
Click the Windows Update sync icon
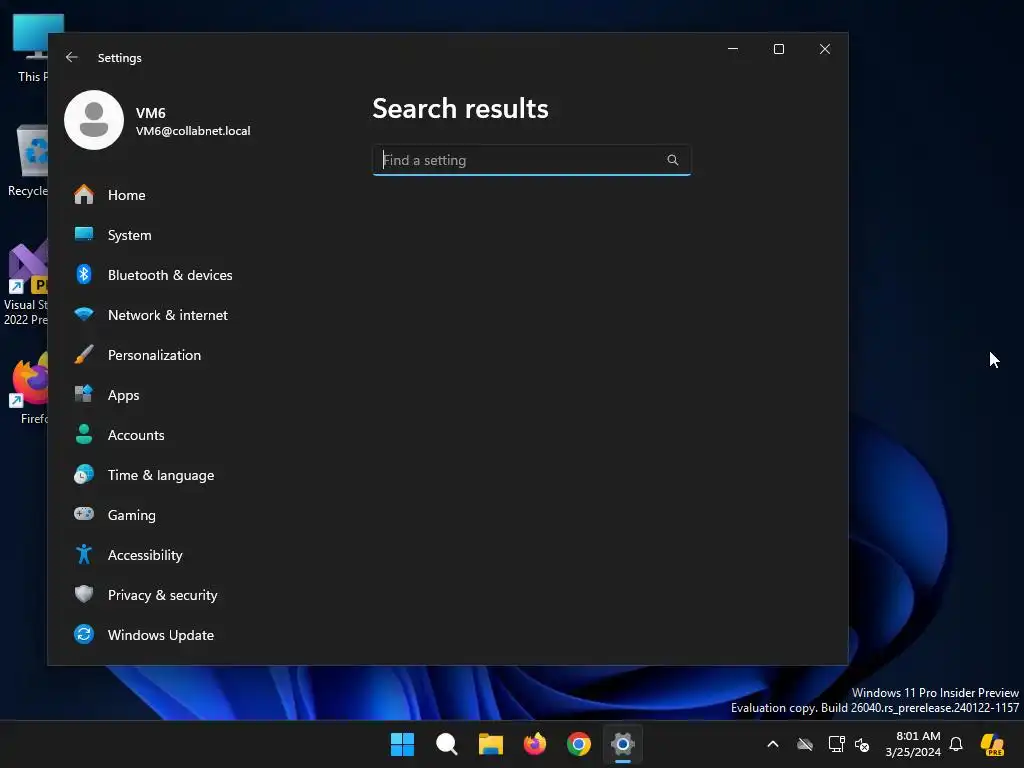84,634
